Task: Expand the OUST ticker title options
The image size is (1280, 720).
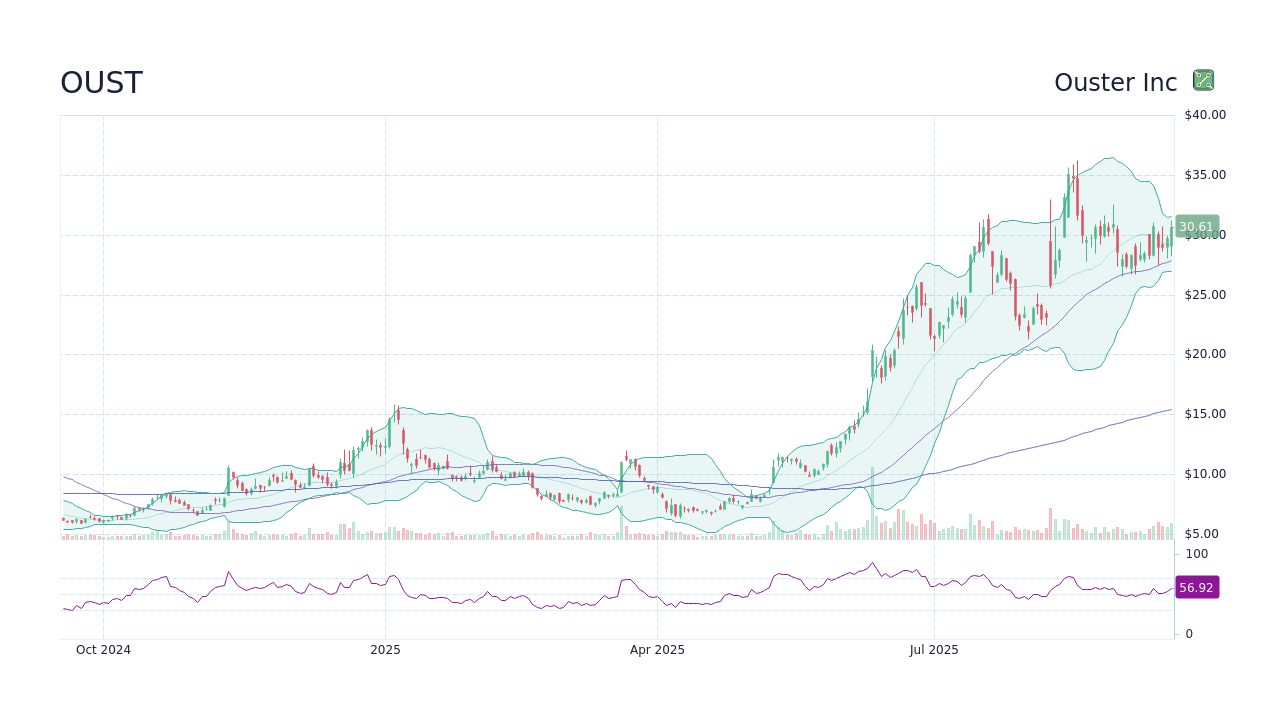Action: (x=101, y=83)
